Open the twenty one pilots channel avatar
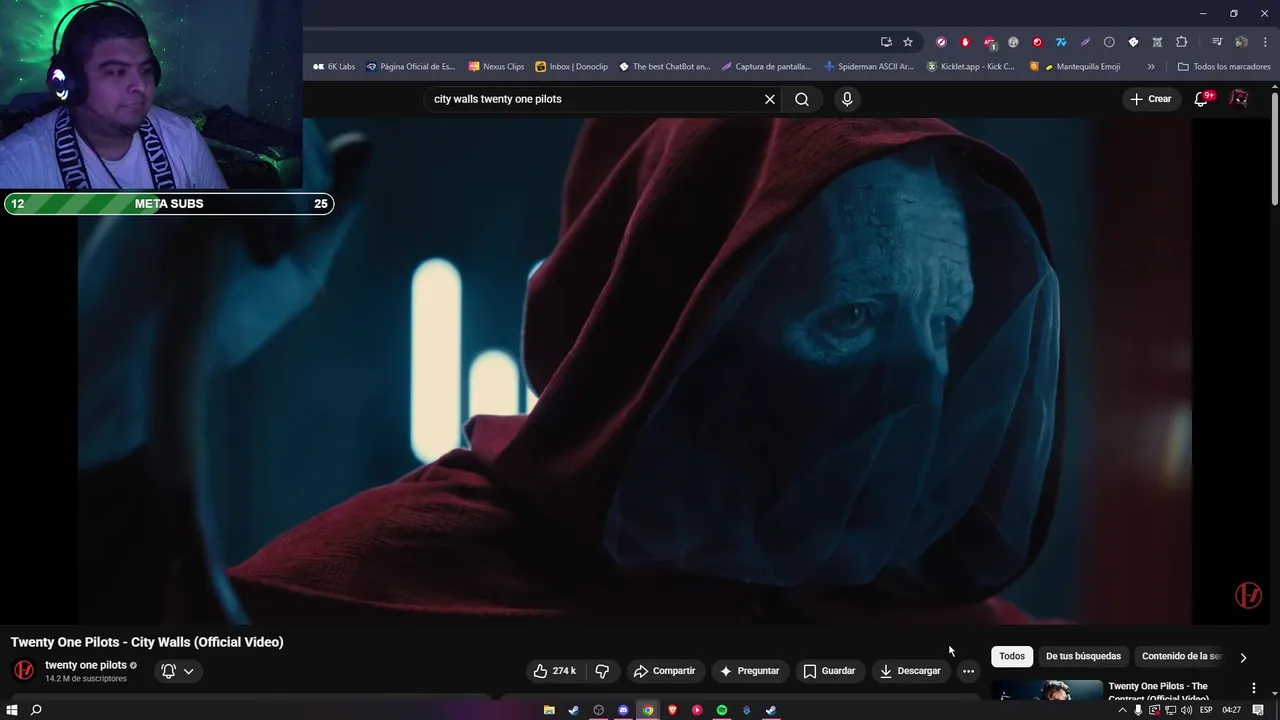The height and width of the screenshot is (720, 1280). 24,670
